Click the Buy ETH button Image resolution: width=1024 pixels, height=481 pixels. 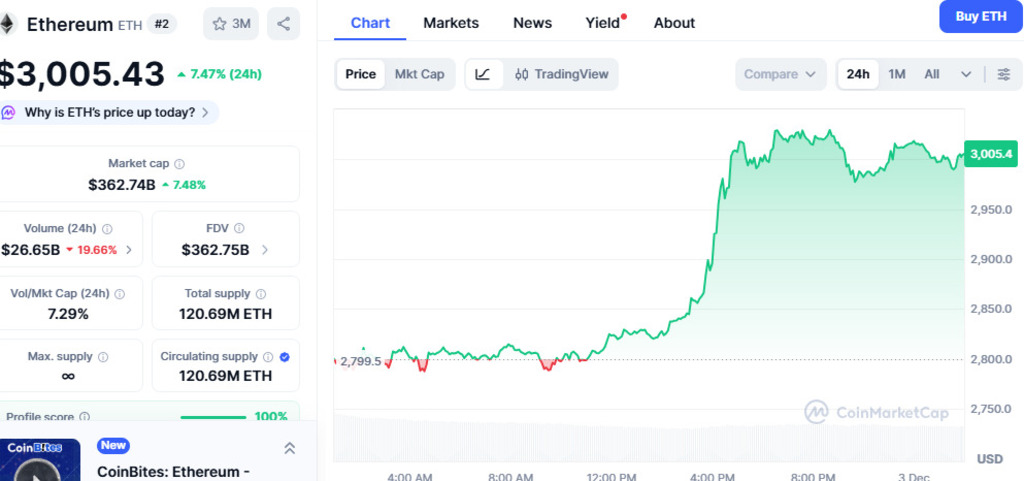pos(980,16)
